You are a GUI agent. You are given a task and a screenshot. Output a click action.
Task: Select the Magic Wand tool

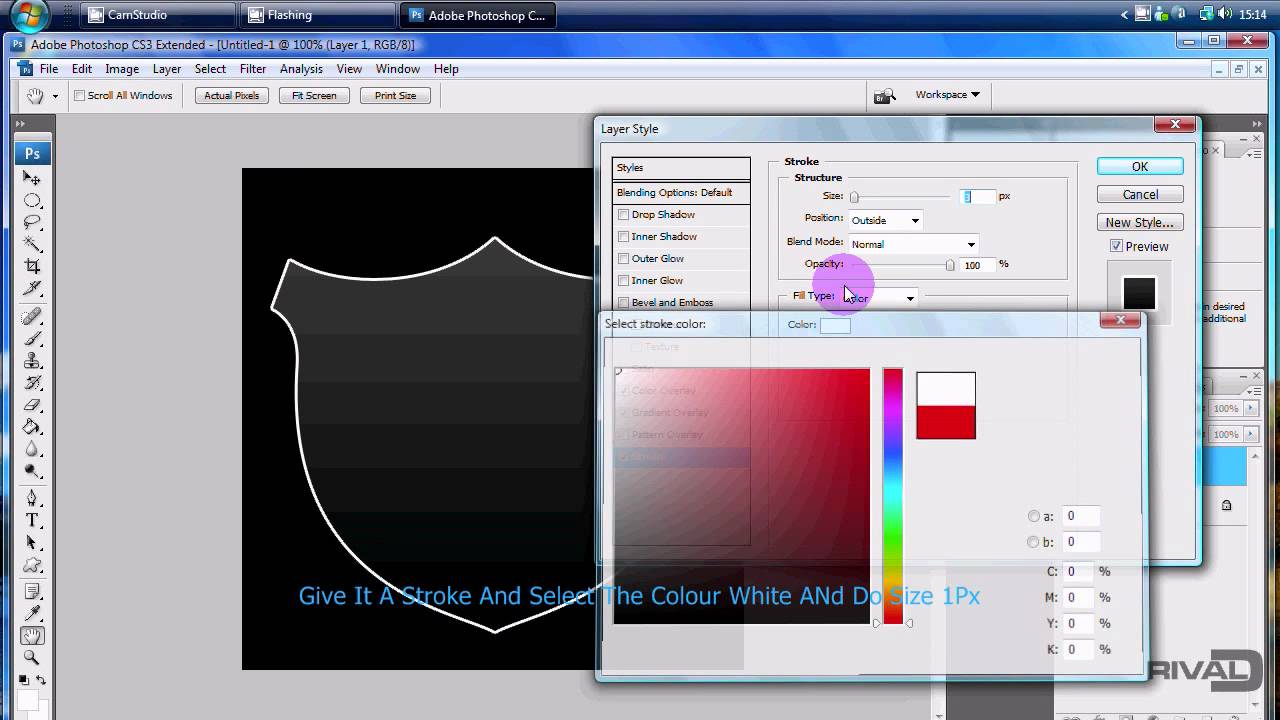[x=32, y=244]
